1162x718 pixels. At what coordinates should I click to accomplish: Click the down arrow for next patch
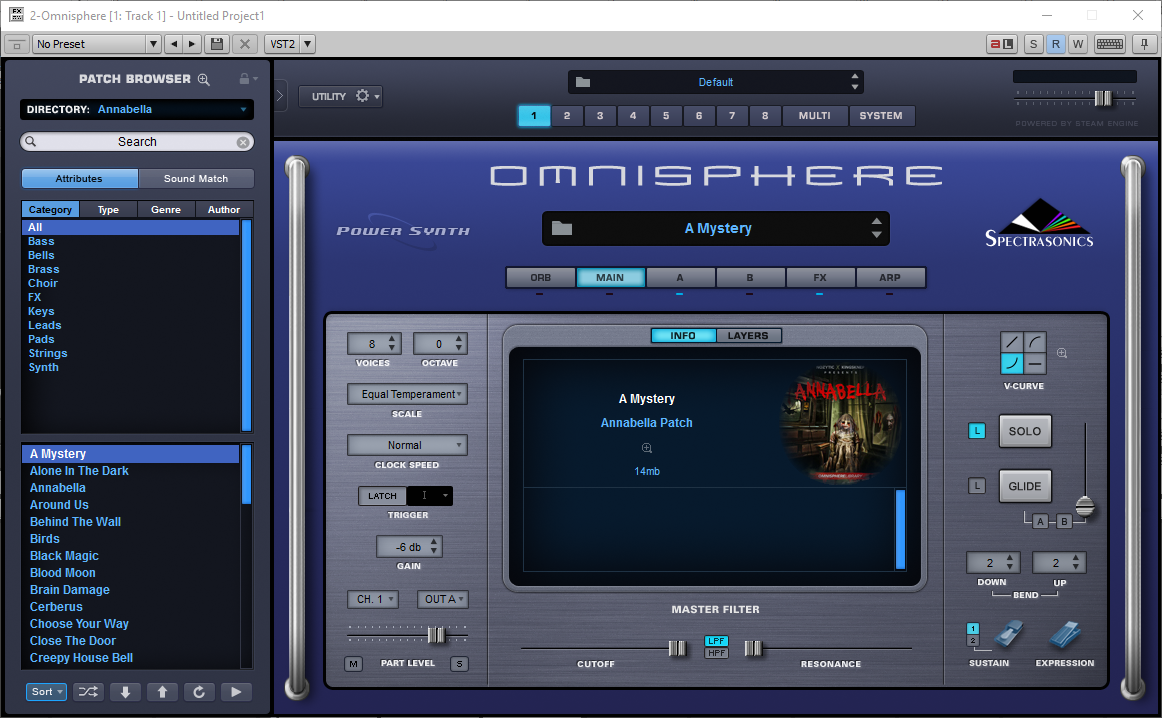coord(125,692)
